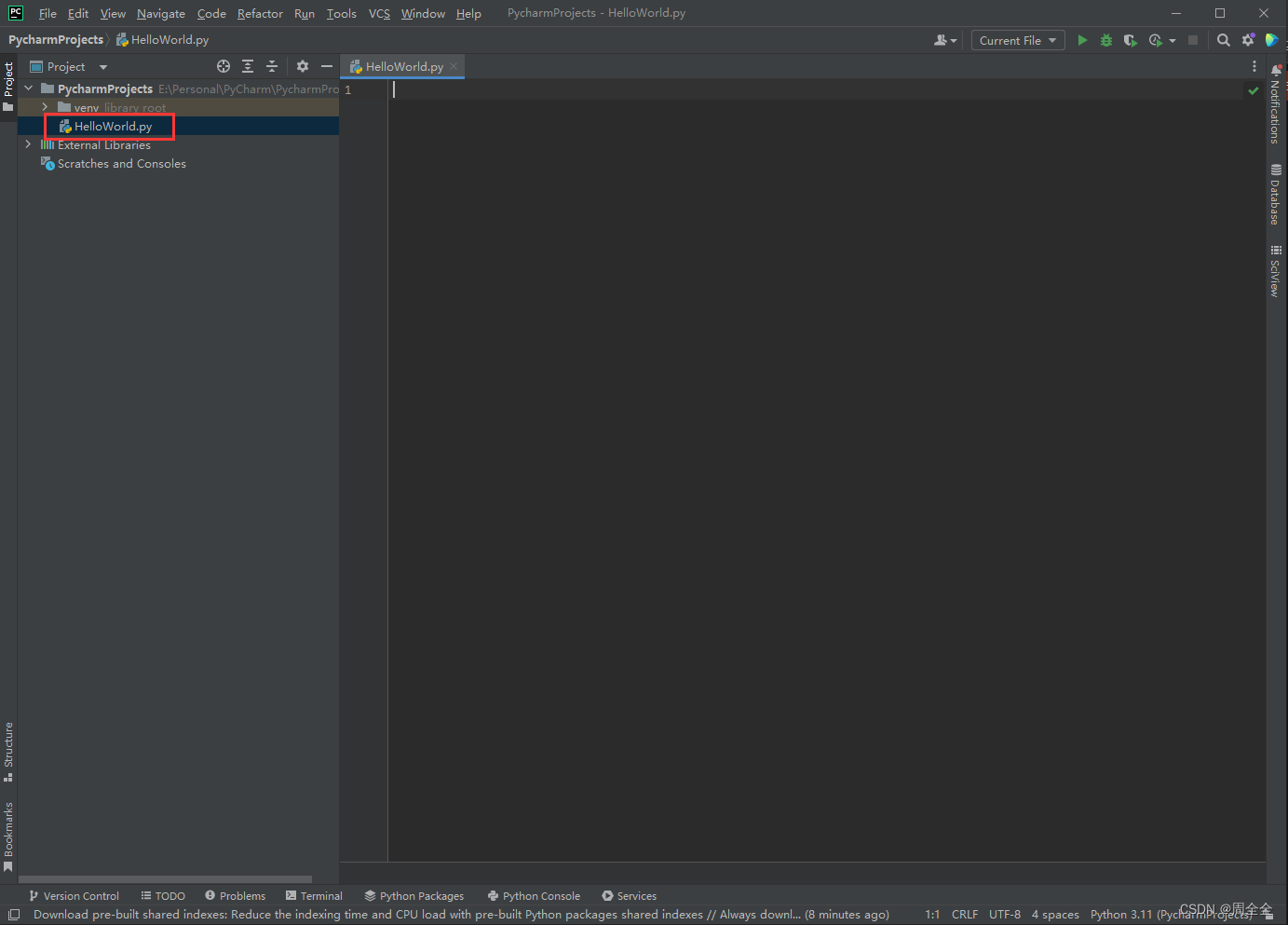Click the 4 spaces indent setting
1288x925 pixels.
pos(1055,915)
